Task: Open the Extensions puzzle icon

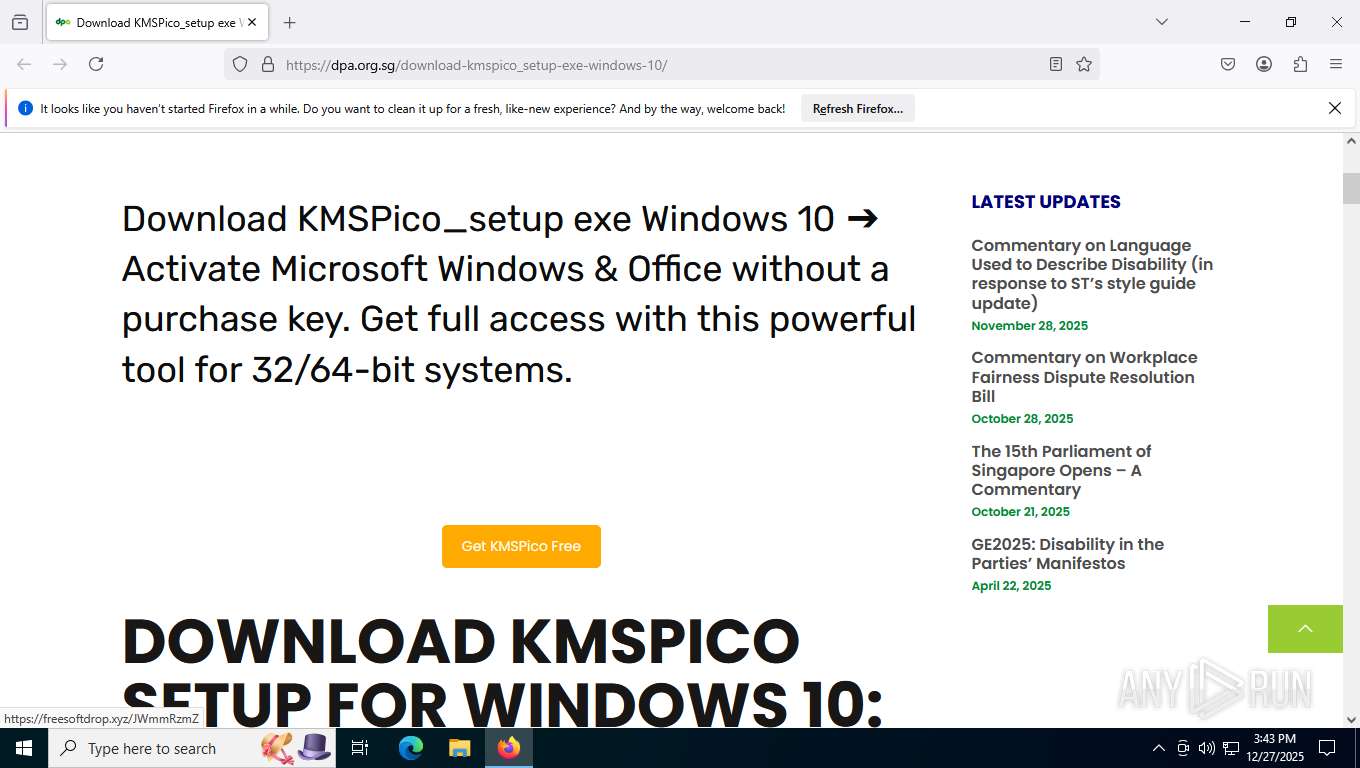Action: pos(1300,64)
